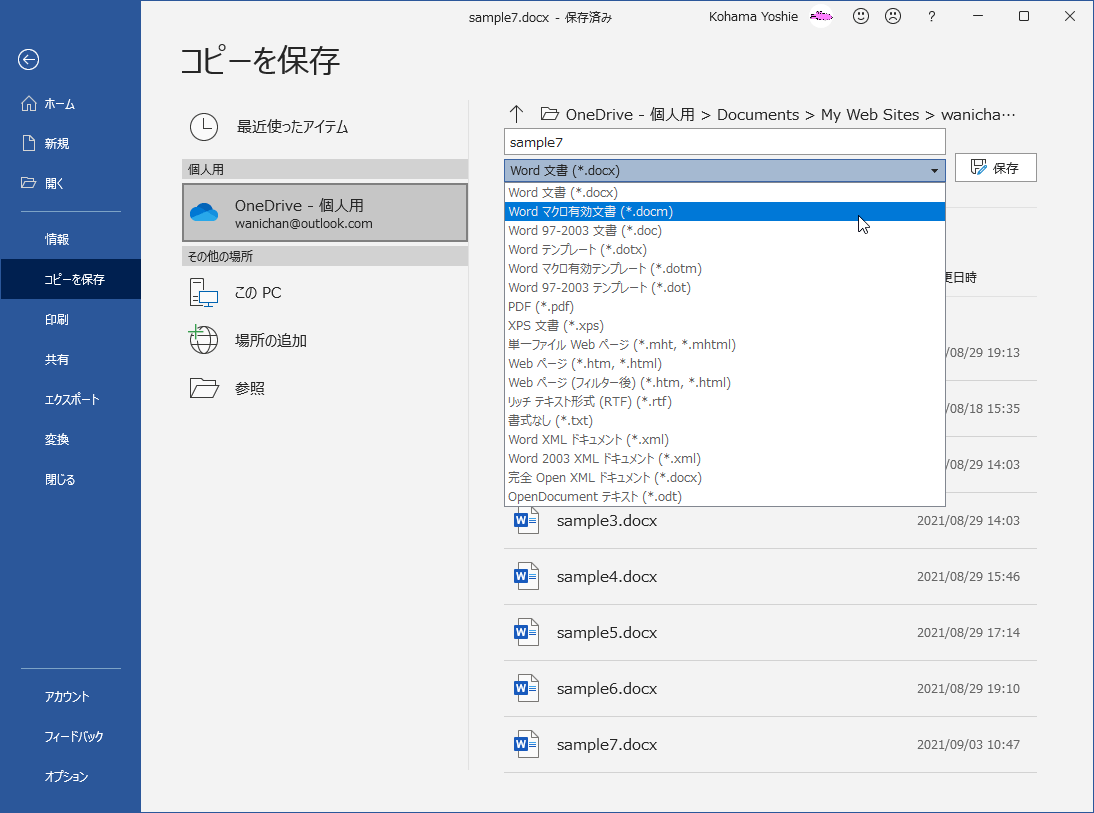Choose Word 文書 (*.docx) in list
Viewport: 1094px width, 813px height.
(724, 193)
